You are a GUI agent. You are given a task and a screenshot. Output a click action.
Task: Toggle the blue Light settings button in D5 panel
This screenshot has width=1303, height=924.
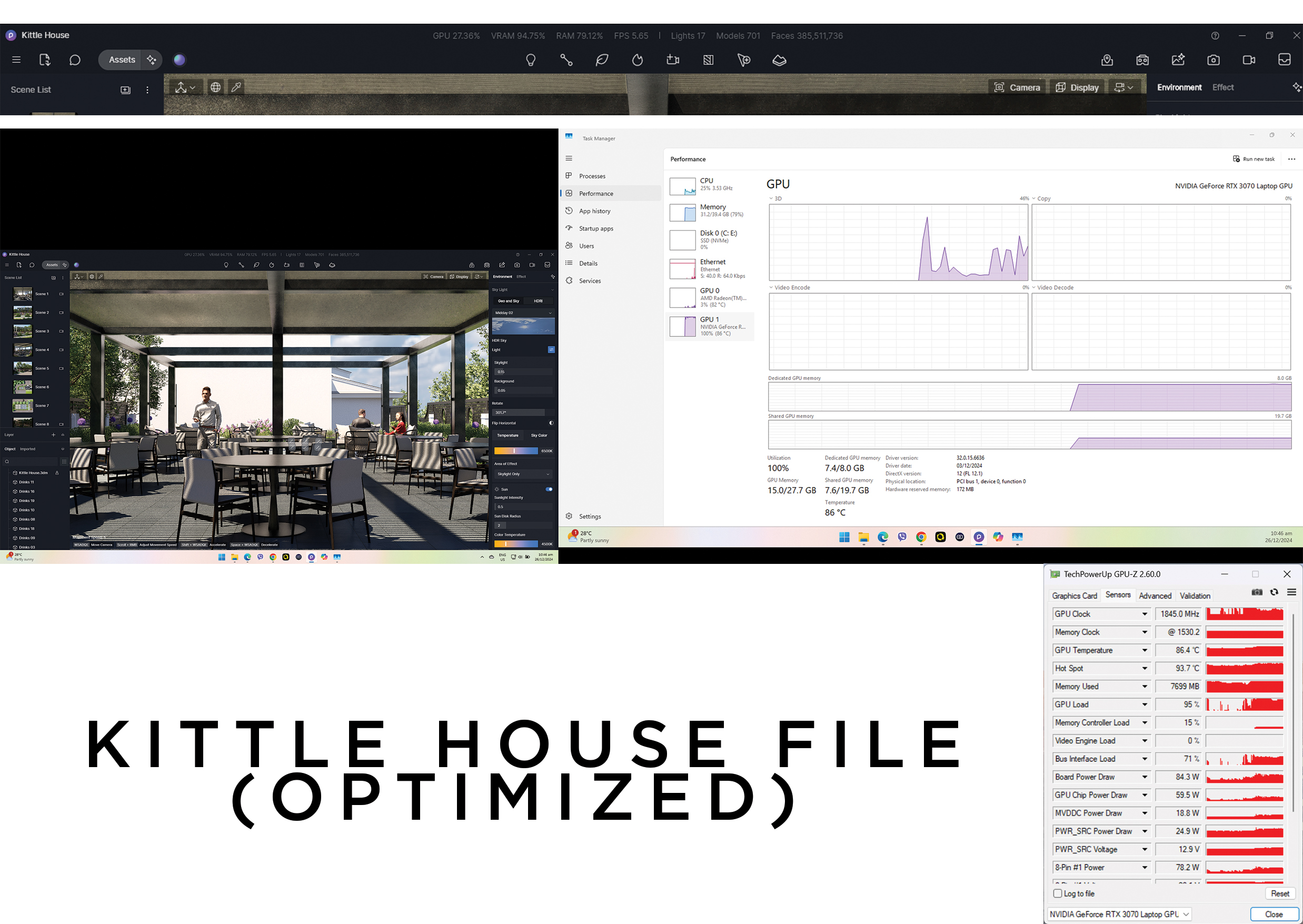point(551,350)
